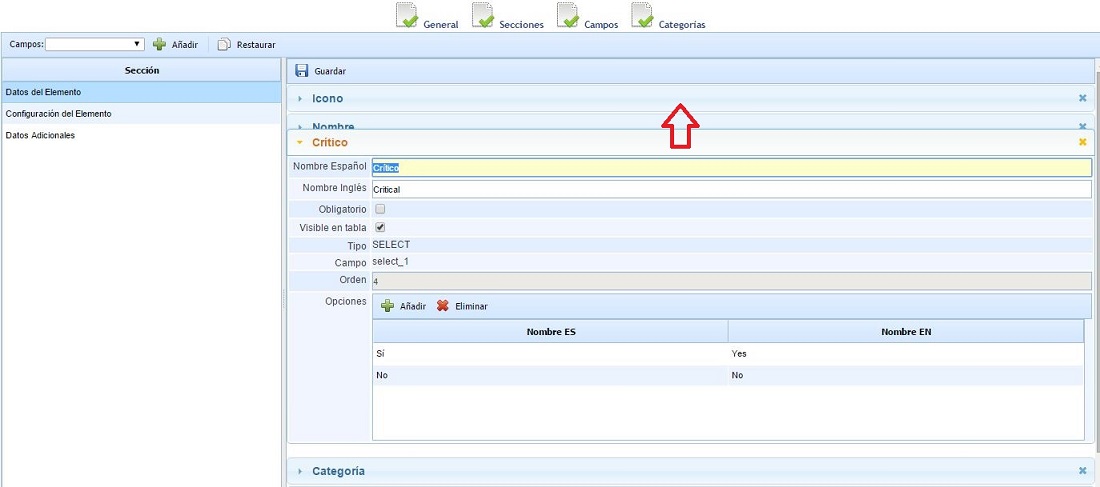The image size is (1100, 487).
Task: Uncheck the Visible en tabla checkbox
Action: coord(380,227)
